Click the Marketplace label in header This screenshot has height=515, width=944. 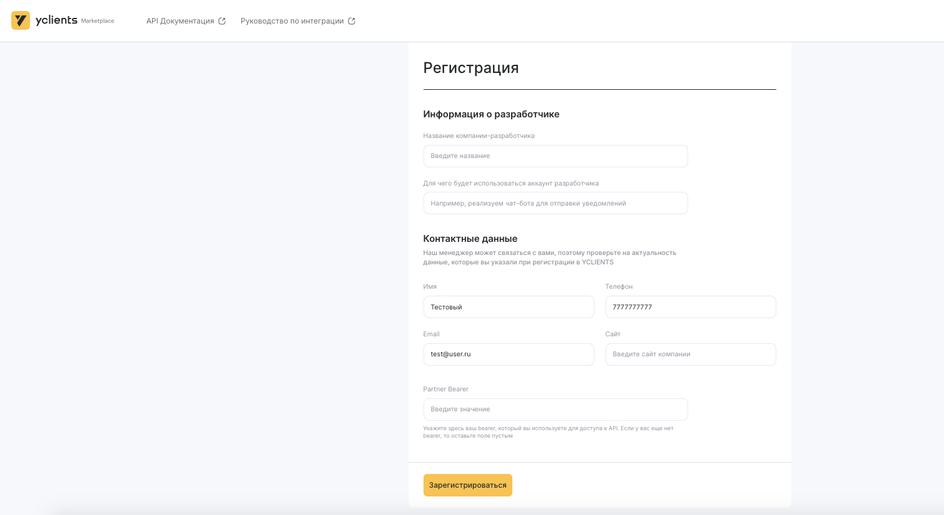tap(98, 21)
